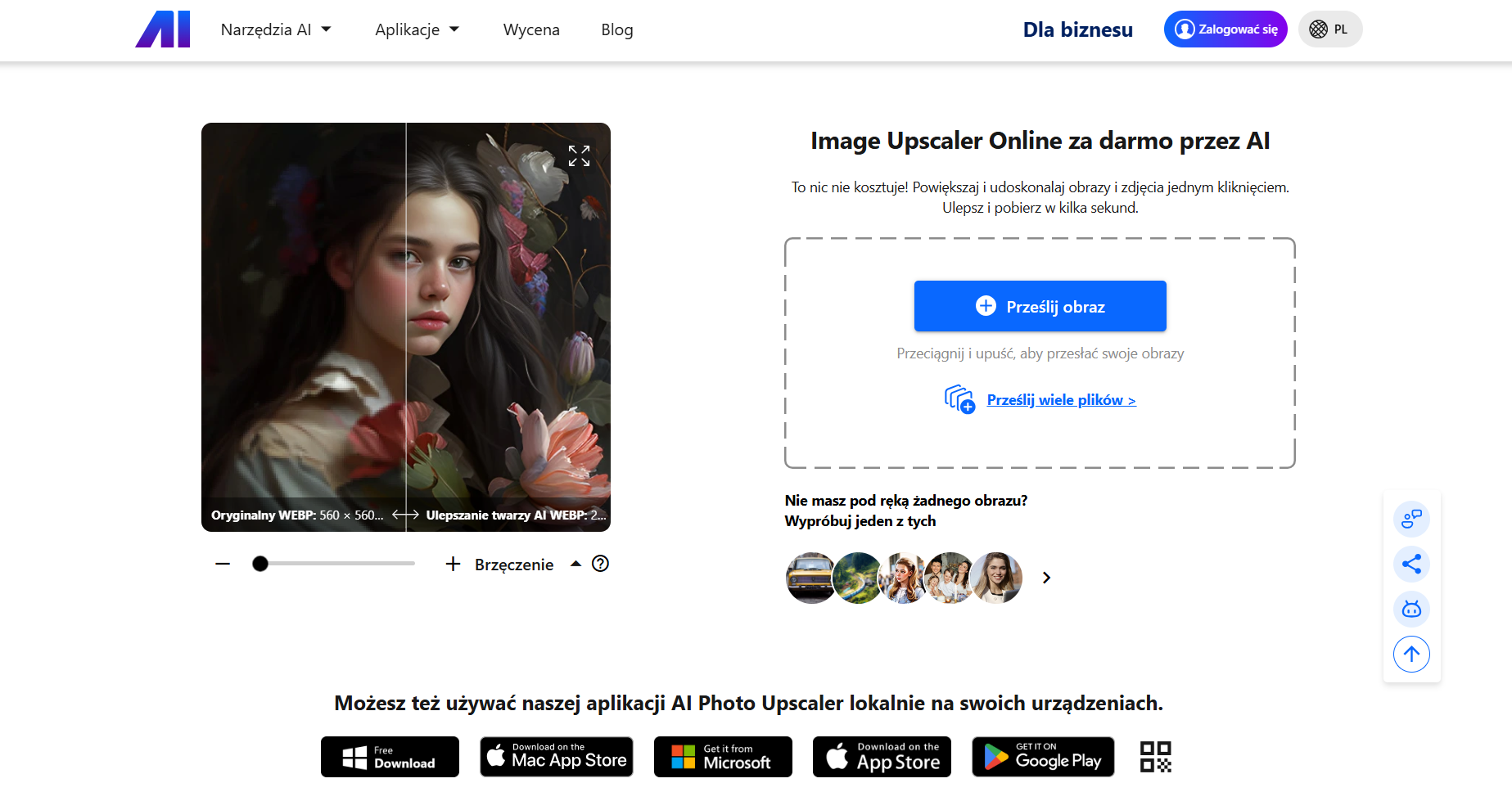This screenshot has height=792, width=1512.
Task: Show the QR code icon
Action: pyautogui.click(x=1155, y=757)
